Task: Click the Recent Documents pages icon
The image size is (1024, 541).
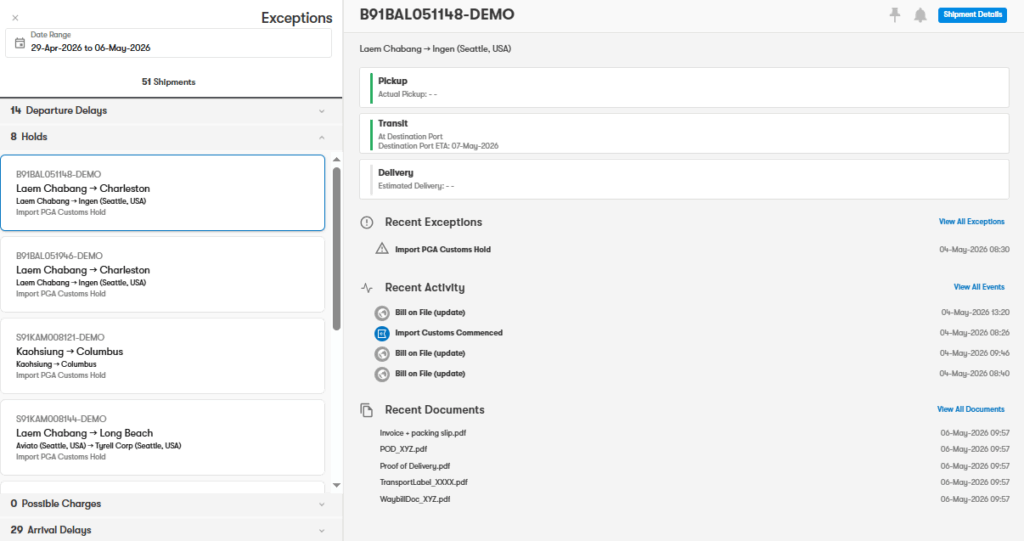Action: pyautogui.click(x=367, y=410)
